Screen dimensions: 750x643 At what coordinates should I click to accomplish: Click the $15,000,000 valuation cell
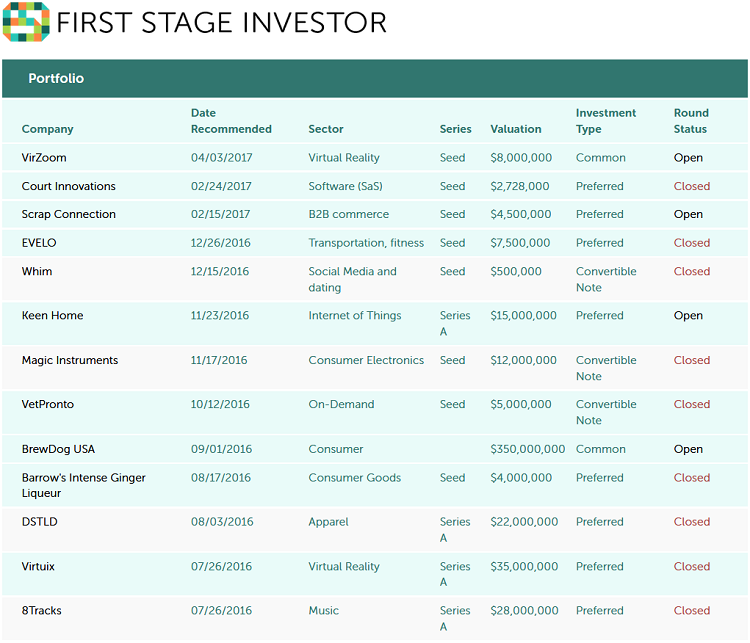point(523,315)
